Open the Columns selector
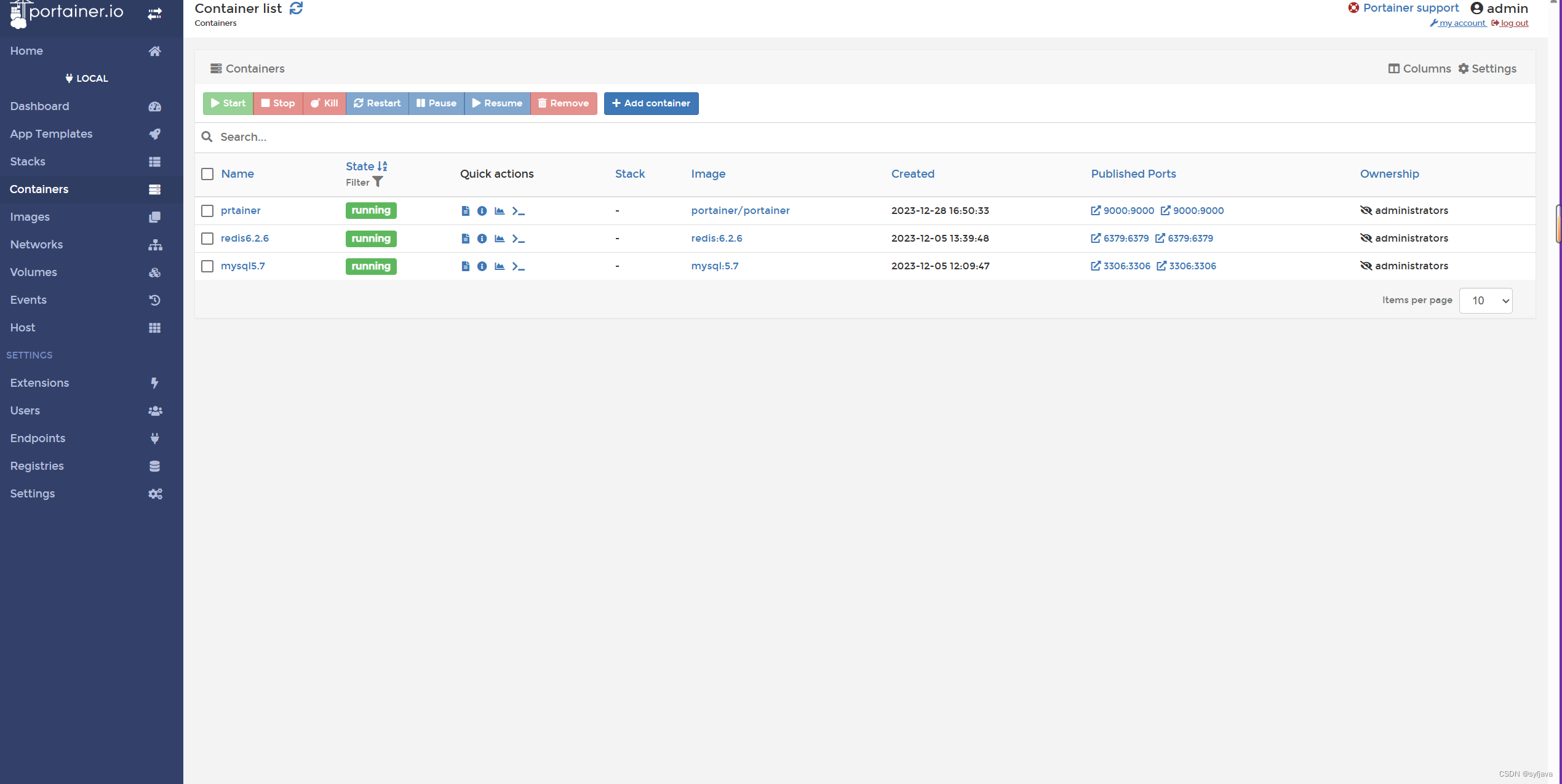The height and width of the screenshot is (784, 1562). tap(1419, 69)
